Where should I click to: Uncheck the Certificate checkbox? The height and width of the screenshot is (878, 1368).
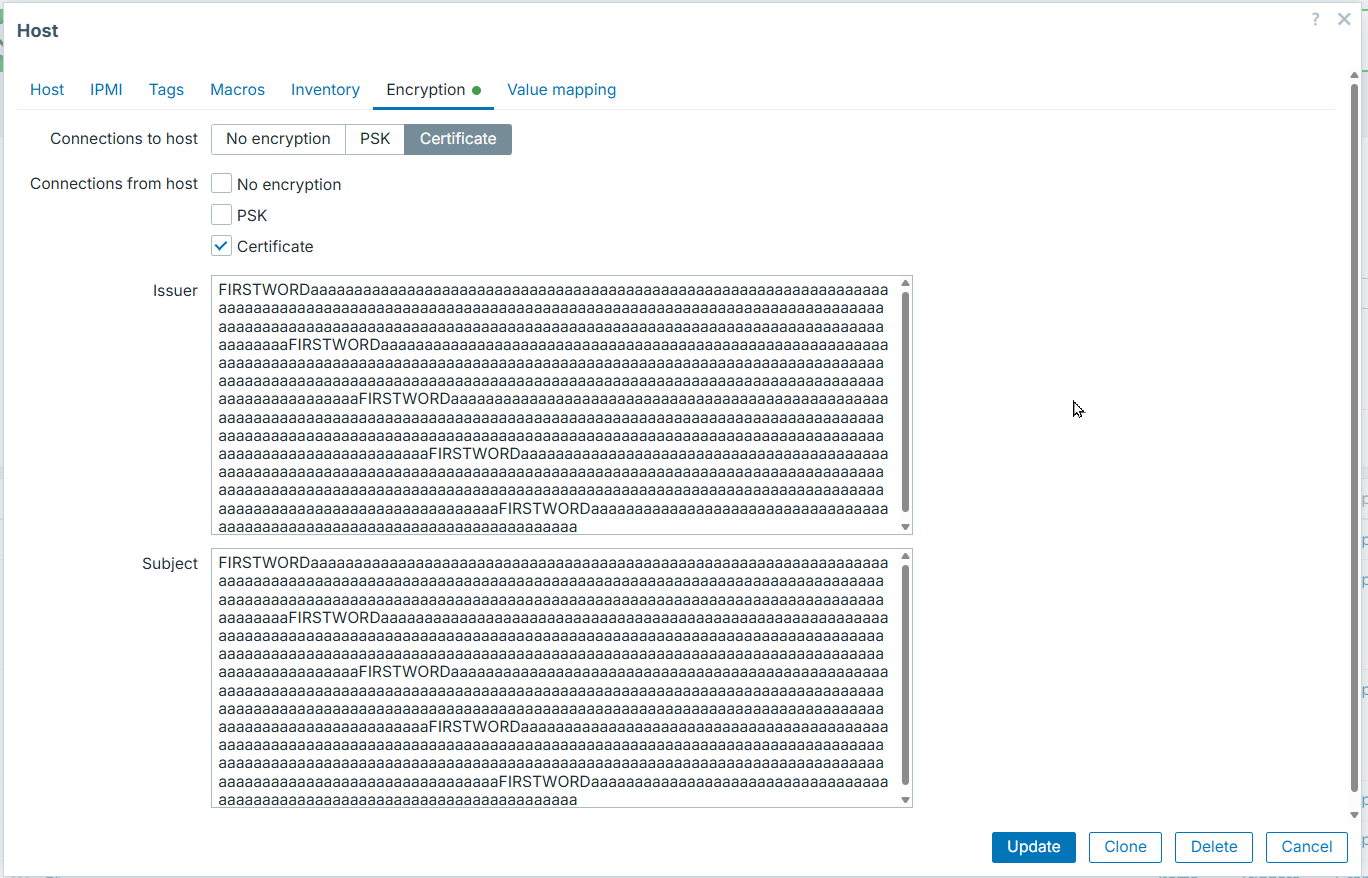click(x=222, y=246)
